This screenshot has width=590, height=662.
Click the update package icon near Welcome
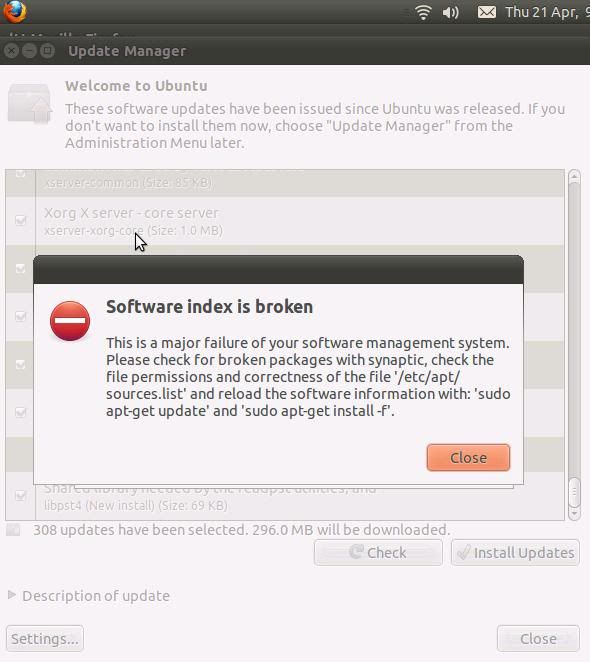(30, 103)
